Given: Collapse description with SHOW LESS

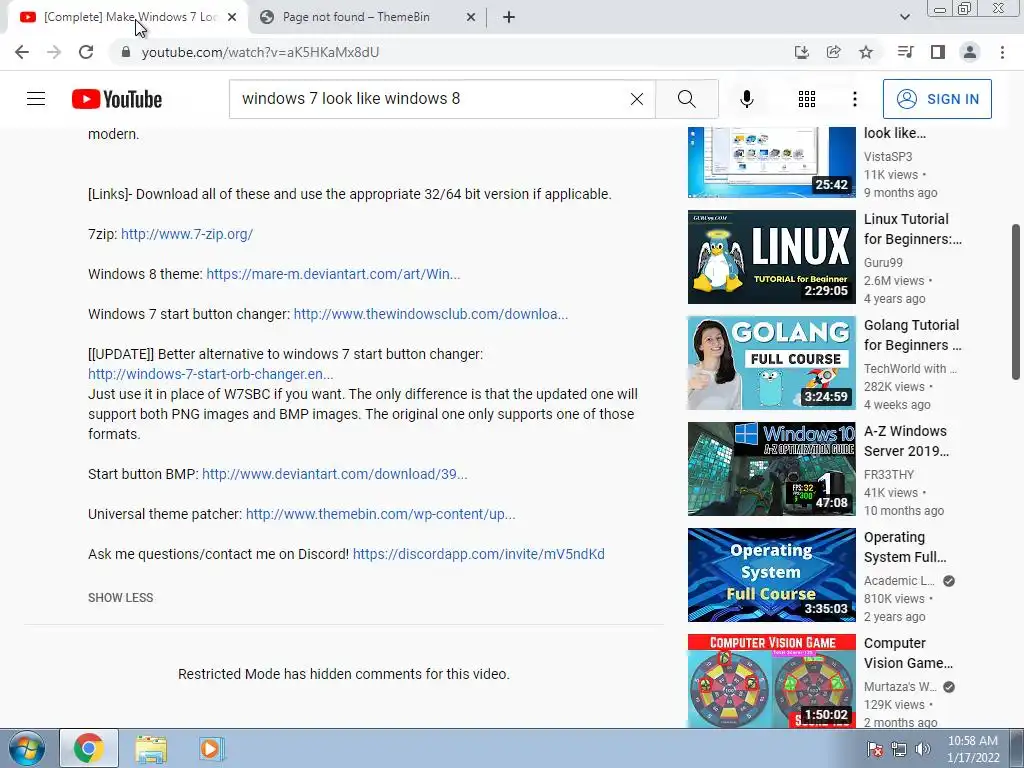Looking at the screenshot, I should tap(120, 598).
